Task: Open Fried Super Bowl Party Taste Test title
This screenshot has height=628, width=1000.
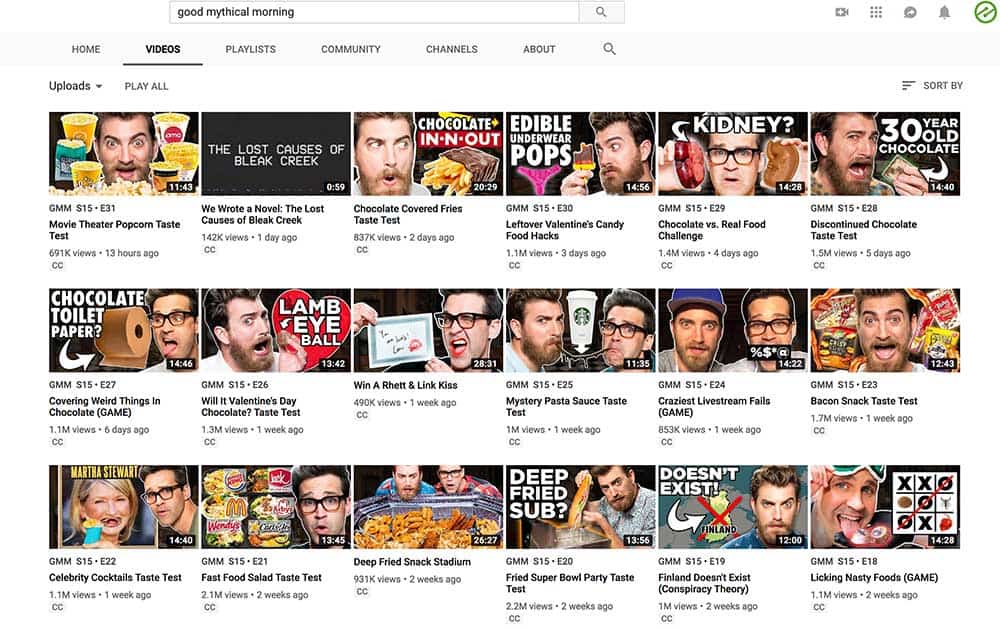Action: coord(570,583)
